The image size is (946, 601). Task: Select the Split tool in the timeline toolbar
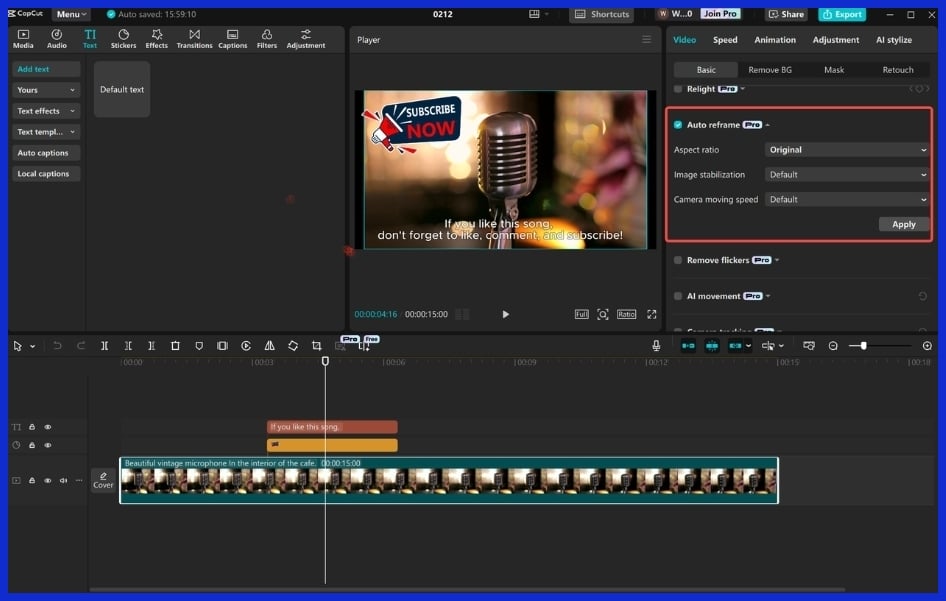point(104,345)
